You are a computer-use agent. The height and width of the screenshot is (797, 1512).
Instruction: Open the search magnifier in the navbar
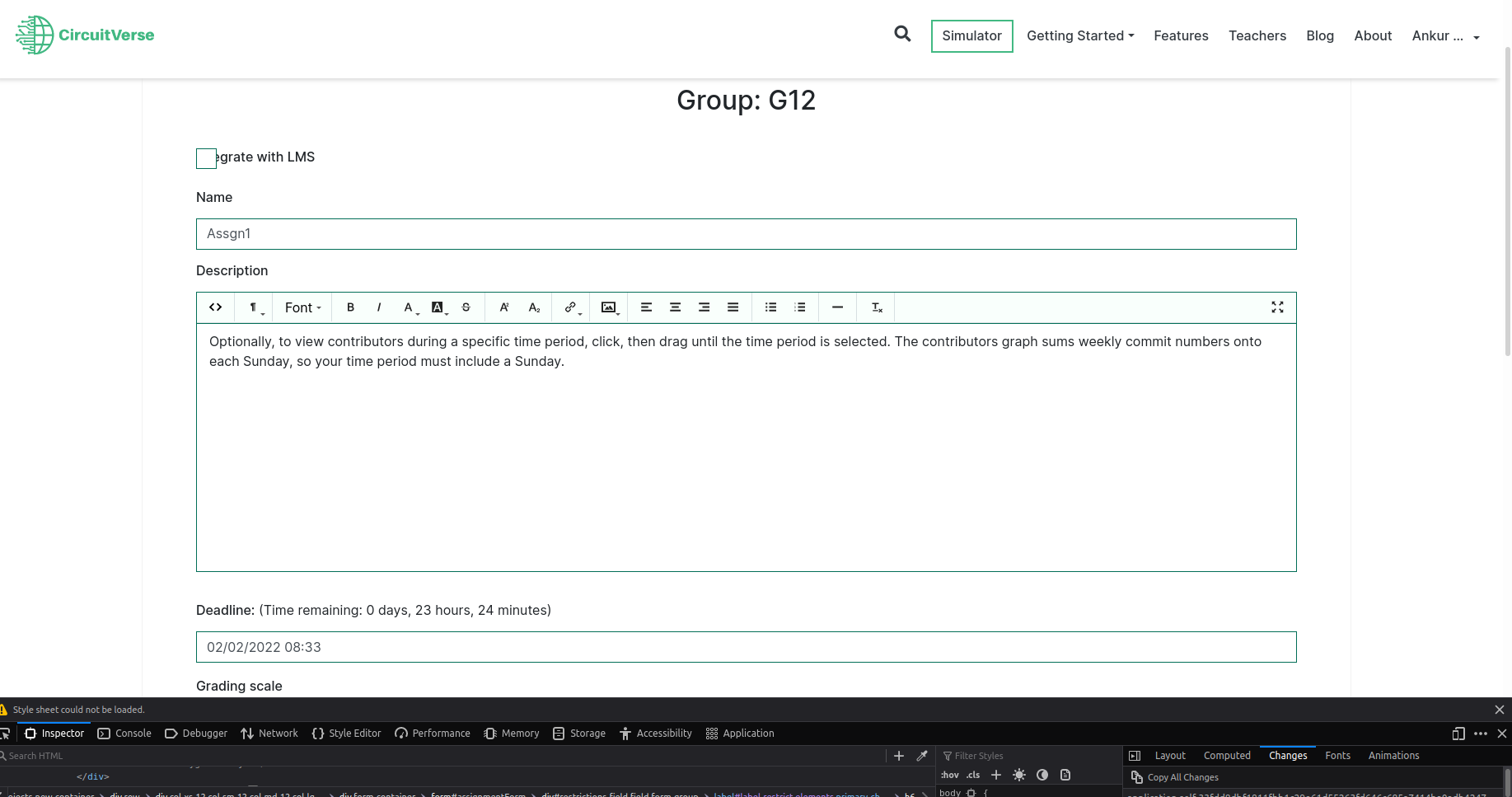[x=902, y=35]
